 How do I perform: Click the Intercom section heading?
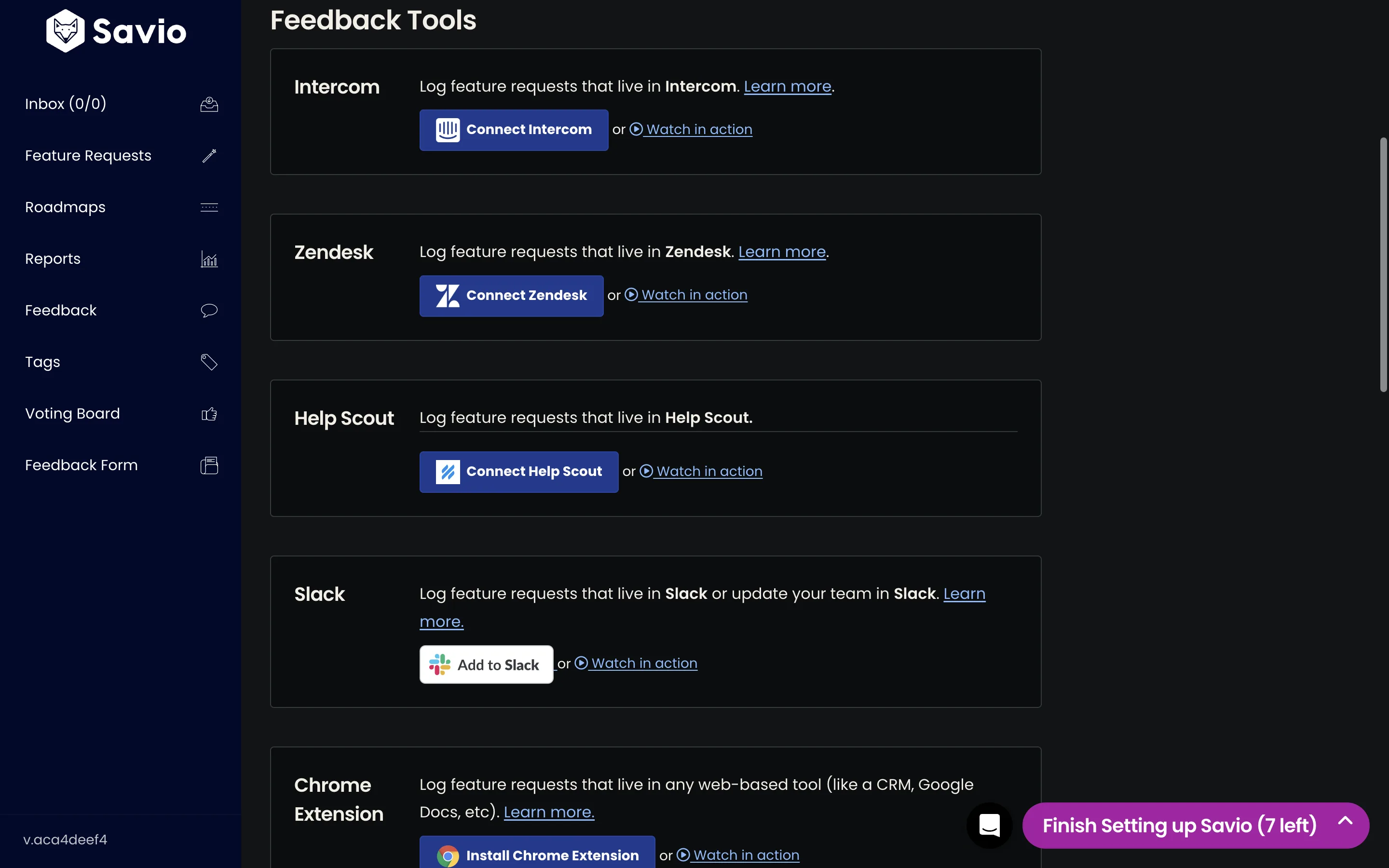pyautogui.click(x=337, y=87)
